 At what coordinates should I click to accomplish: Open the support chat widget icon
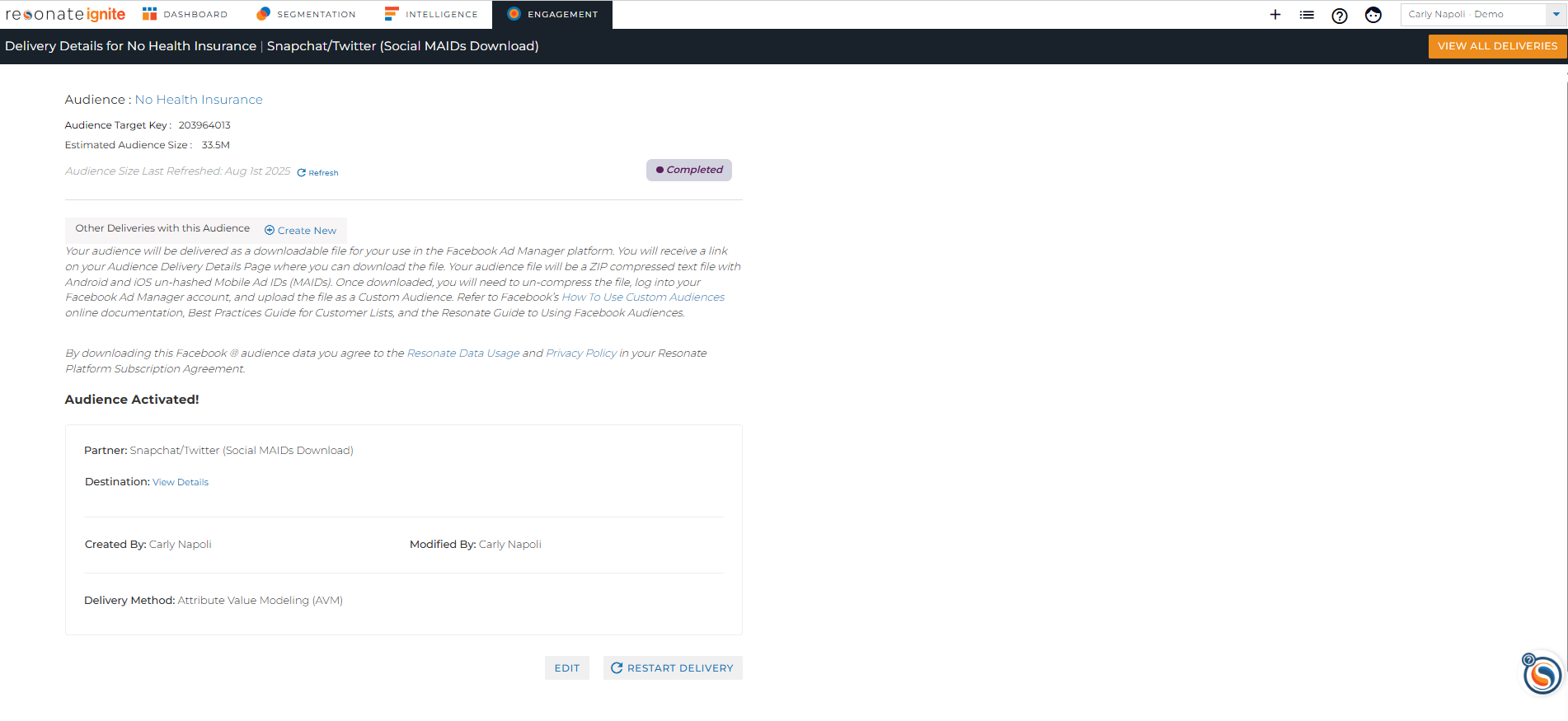[1542, 676]
